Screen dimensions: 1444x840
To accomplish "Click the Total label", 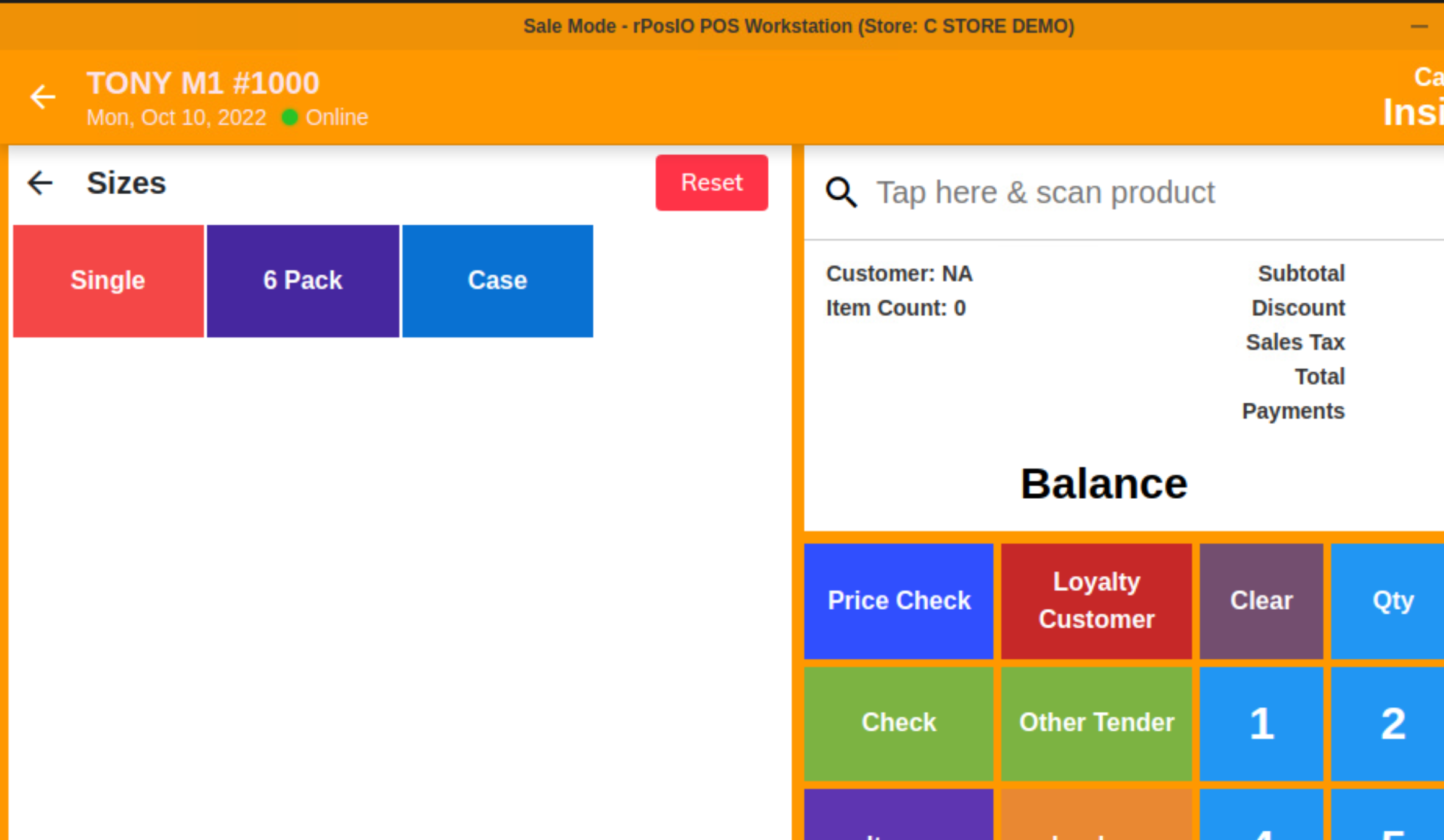I will [1319, 377].
